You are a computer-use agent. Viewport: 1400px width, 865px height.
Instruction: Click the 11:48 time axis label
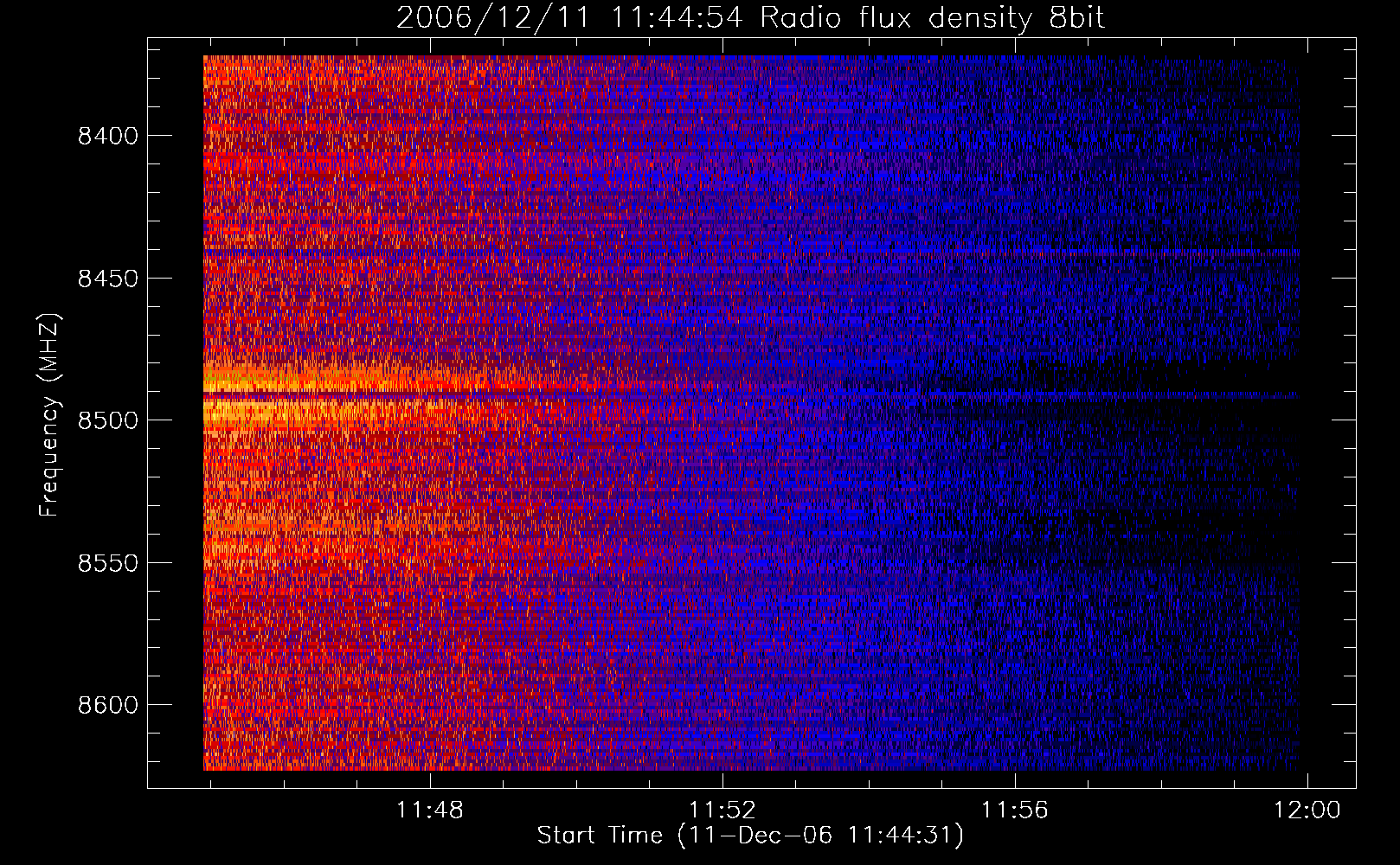(x=430, y=811)
